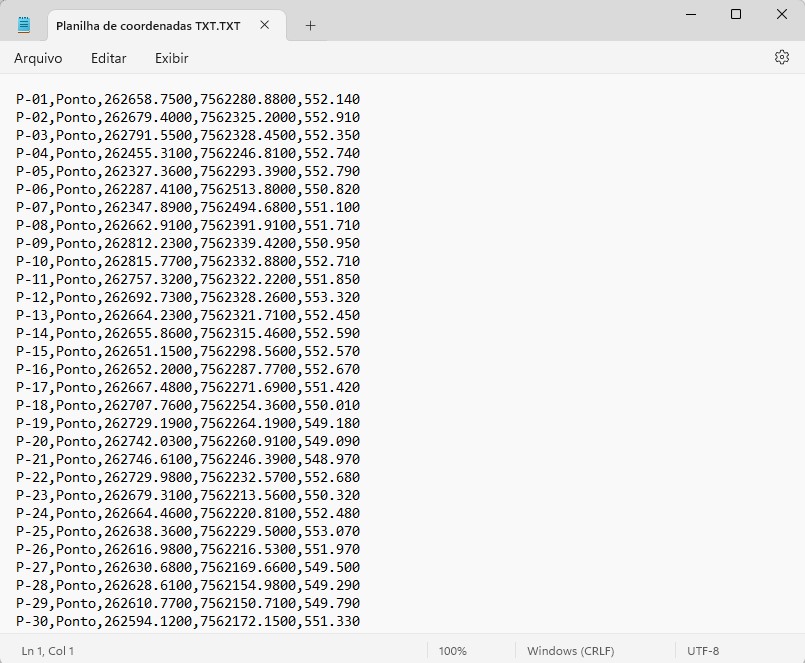Screen dimensions: 805x663
Task: Close the Planilha de coordenadas tab
Action: coord(263,25)
